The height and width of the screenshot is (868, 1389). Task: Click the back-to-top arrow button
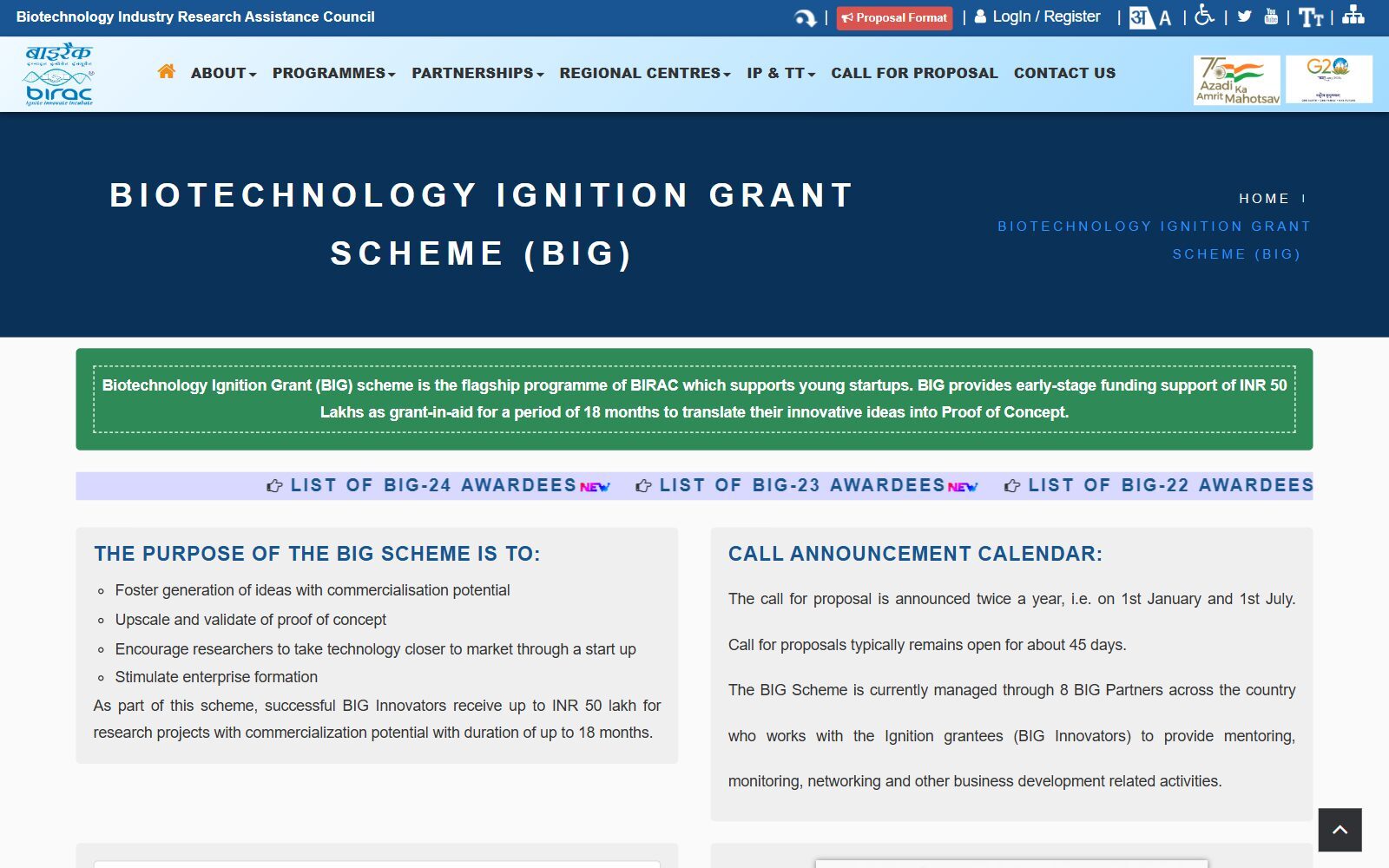click(1340, 830)
